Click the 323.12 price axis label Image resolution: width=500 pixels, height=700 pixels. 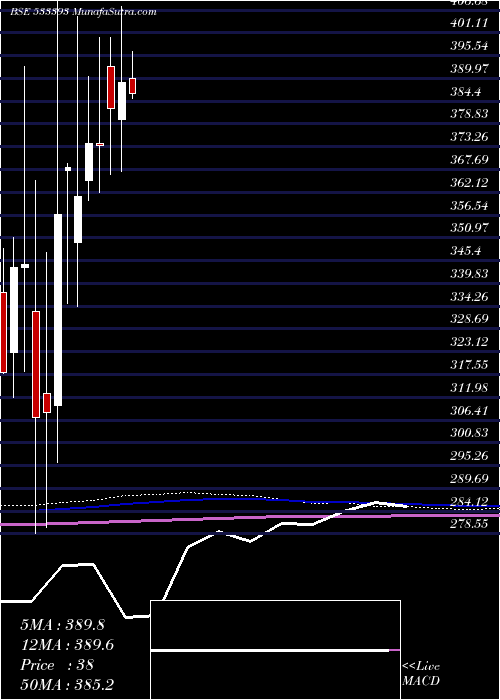point(469,342)
